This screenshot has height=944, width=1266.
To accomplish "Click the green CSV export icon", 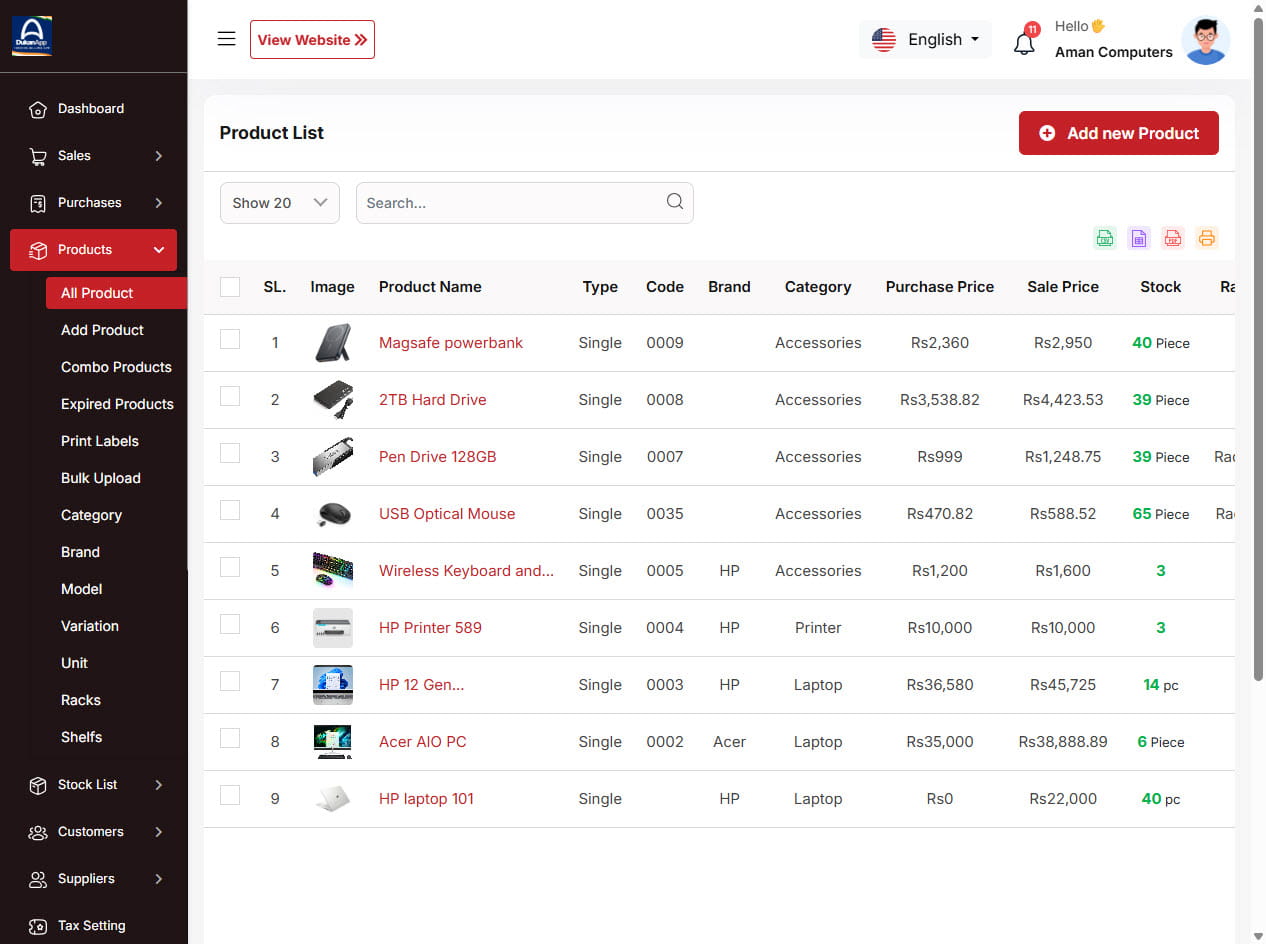I will coord(1105,238).
